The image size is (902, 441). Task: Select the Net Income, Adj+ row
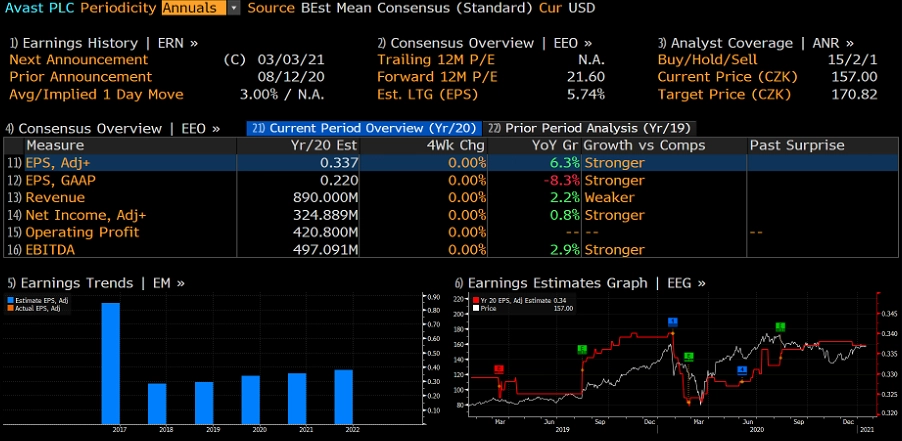pyautogui.click(x=450, y=215)
